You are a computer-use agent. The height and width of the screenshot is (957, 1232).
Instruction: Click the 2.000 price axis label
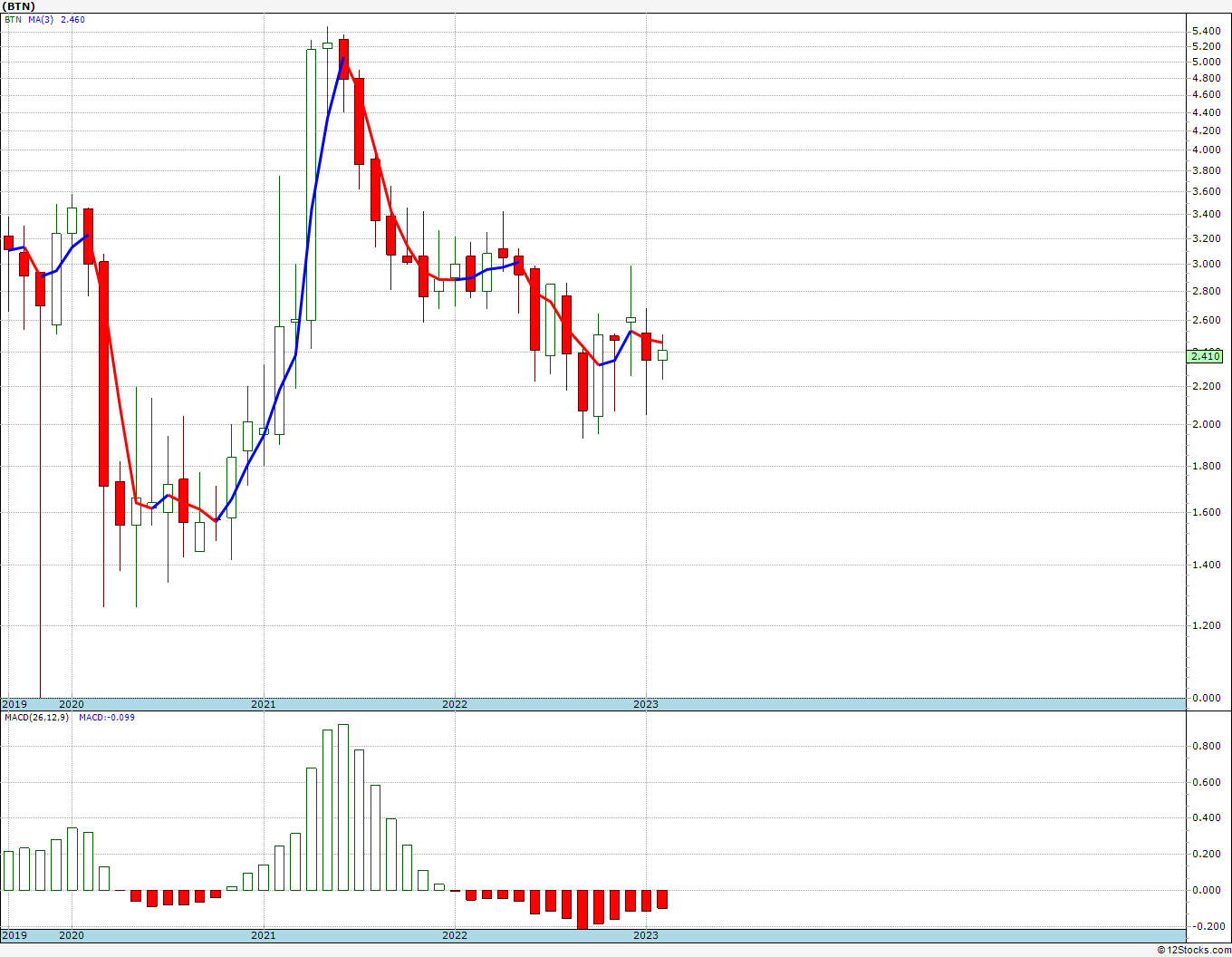(x=1206, y=424)
